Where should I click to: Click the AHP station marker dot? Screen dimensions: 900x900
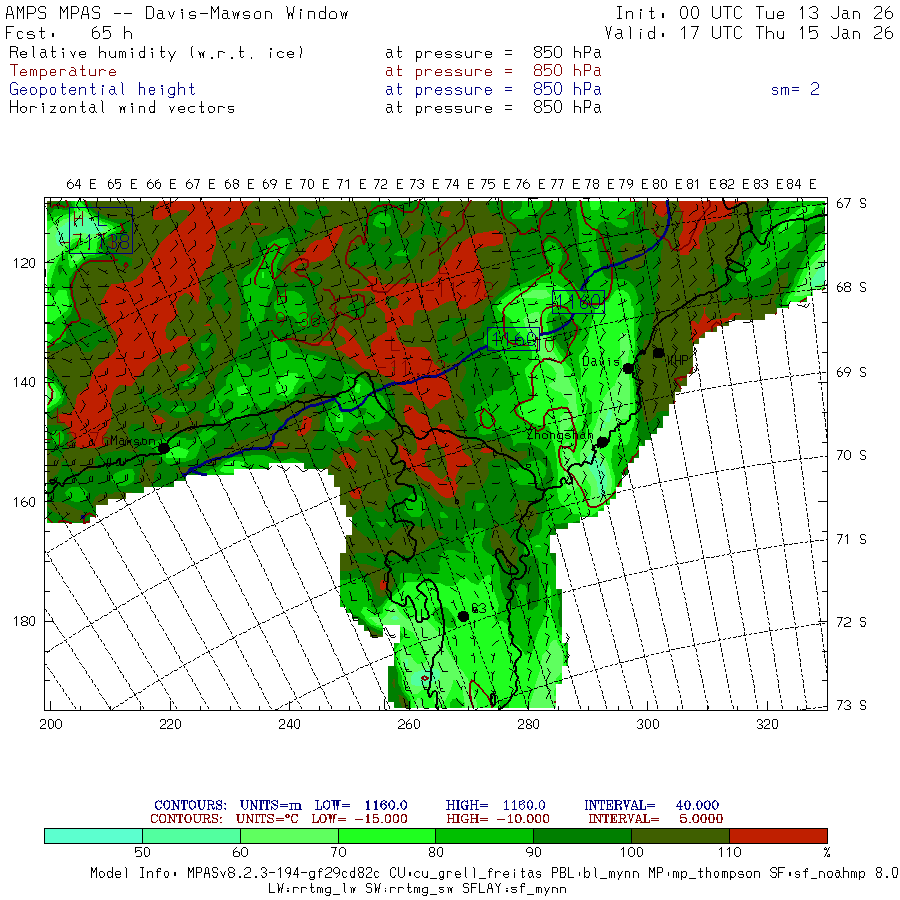click(x=658, y=353)
